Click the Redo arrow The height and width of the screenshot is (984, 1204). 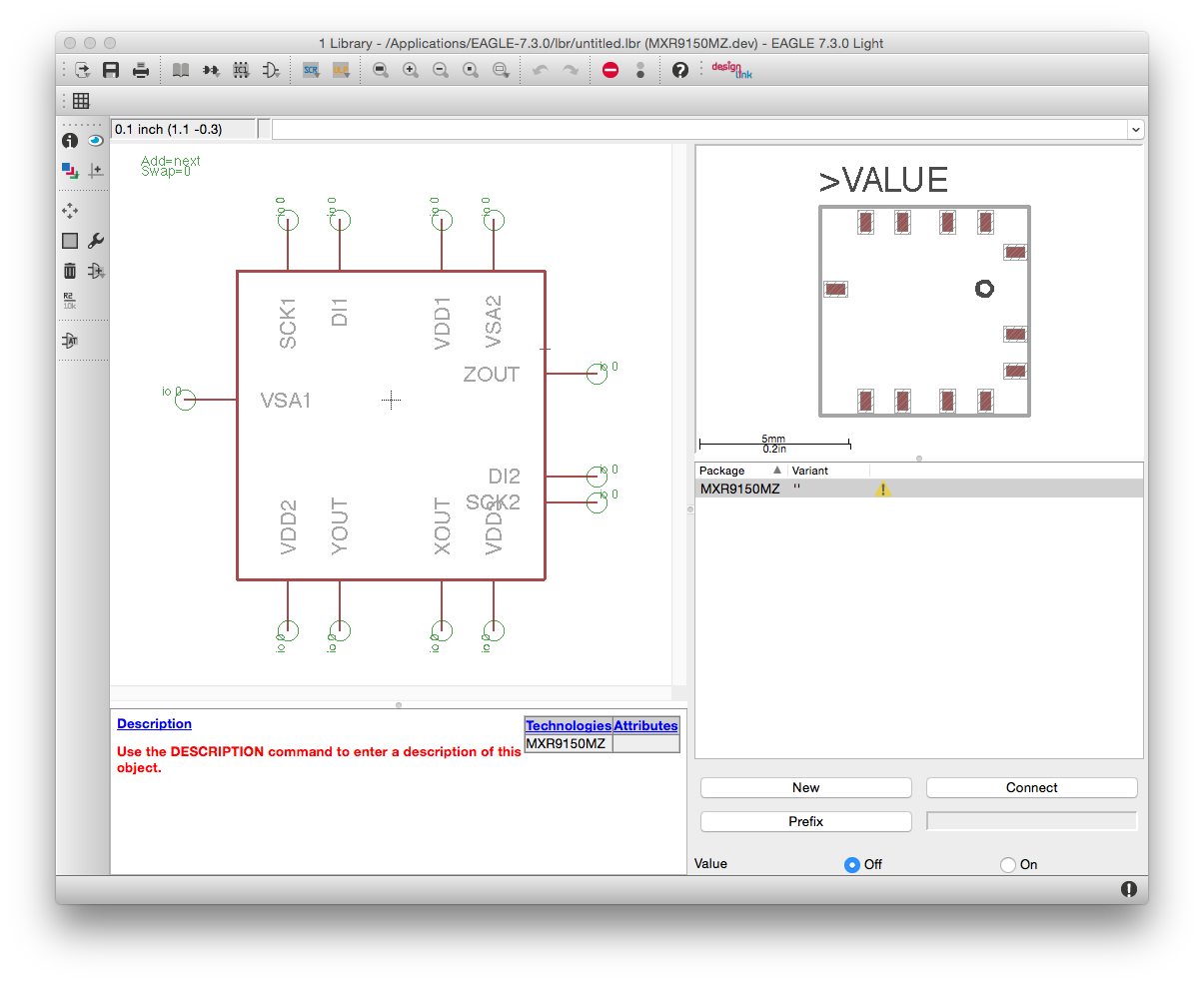tap(571, 70)
